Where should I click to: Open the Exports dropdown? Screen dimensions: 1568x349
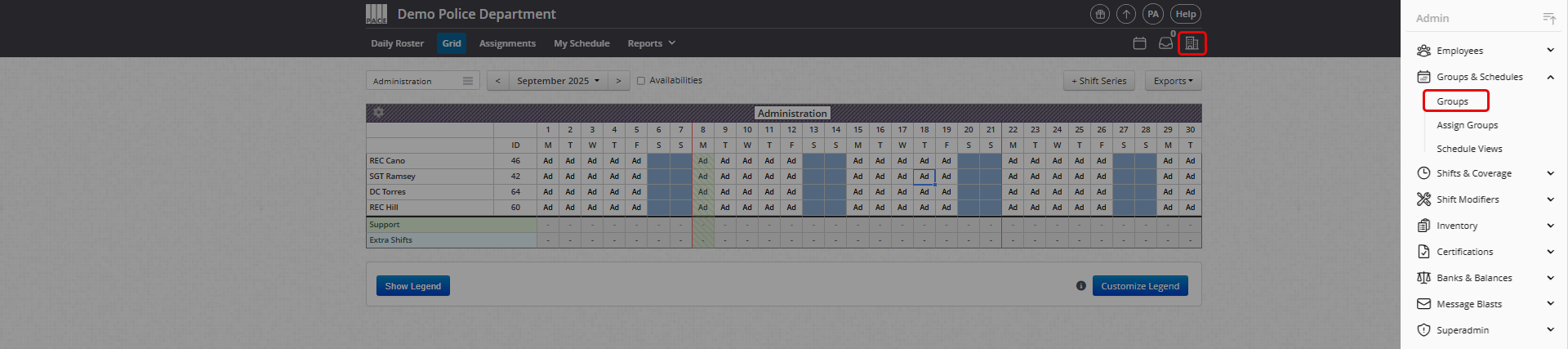click(1173, 81)
